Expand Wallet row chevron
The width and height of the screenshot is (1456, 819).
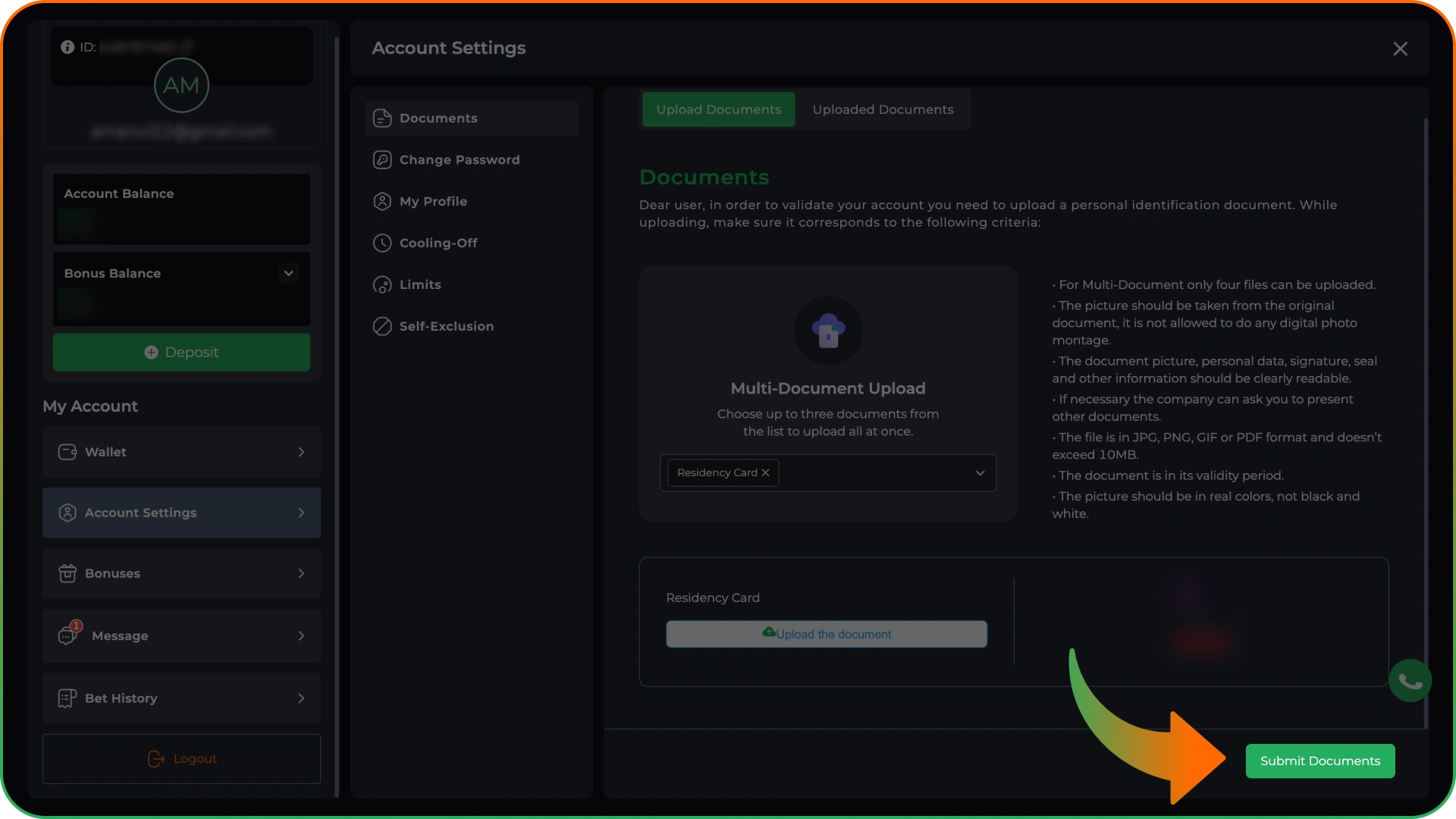coord(301,452)
